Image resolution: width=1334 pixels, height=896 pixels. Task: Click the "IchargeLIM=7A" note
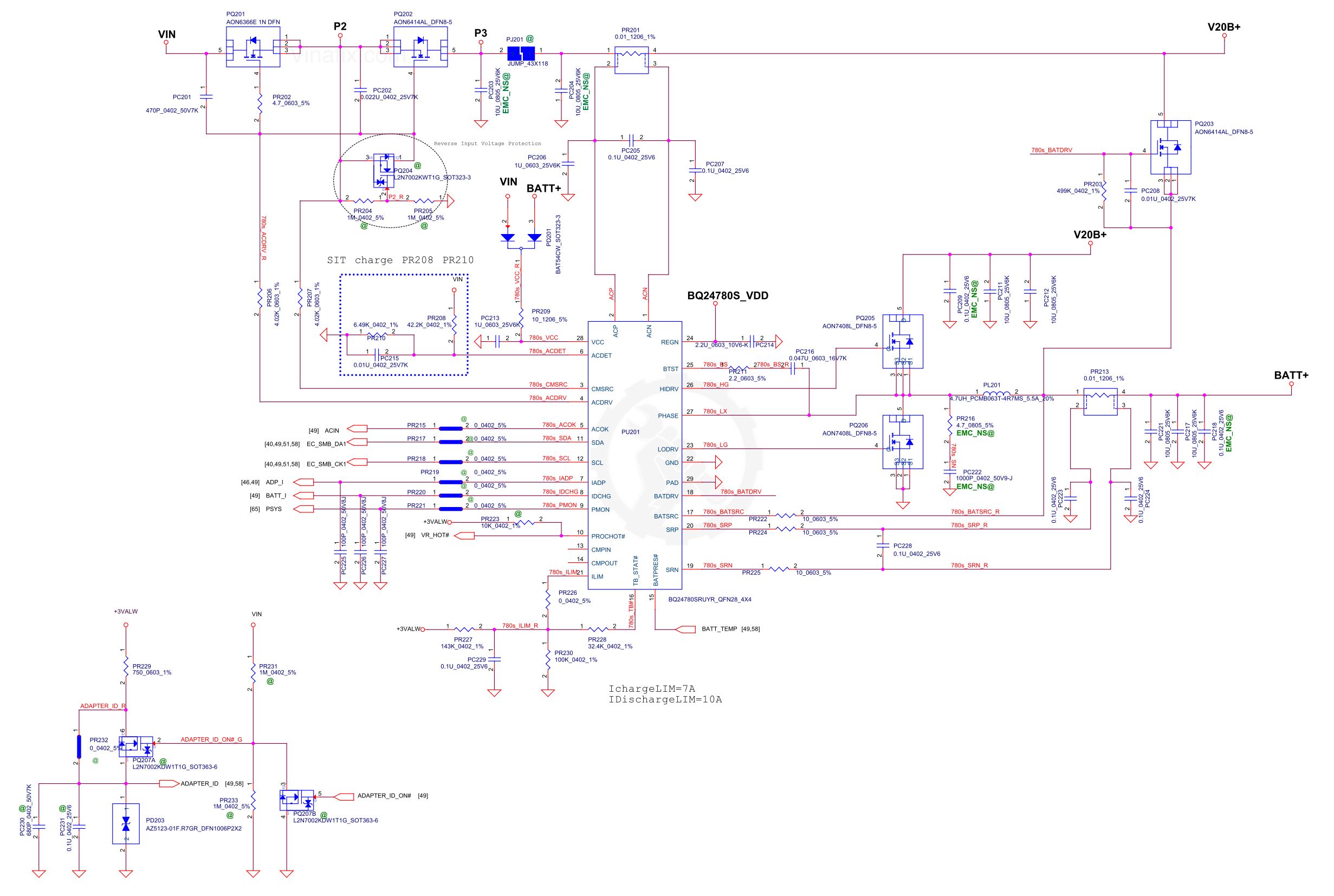(x=652, y=689)
